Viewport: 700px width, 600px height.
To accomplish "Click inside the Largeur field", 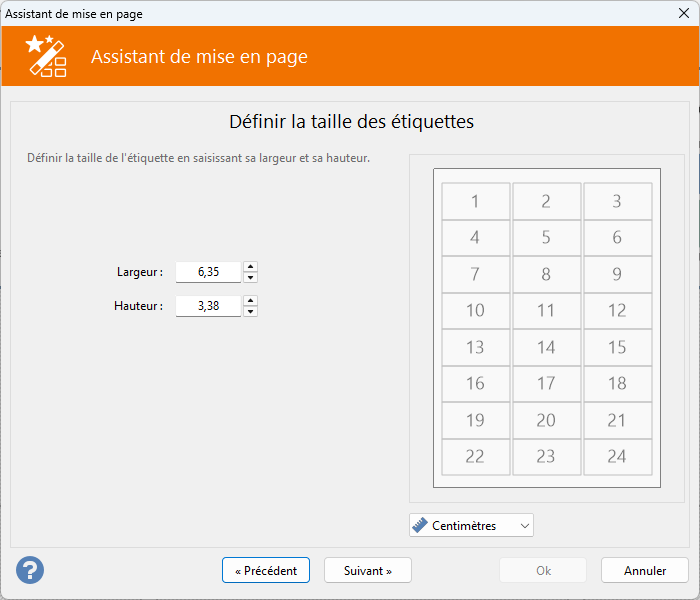I will pyautogui.click(x=208, y=272).
